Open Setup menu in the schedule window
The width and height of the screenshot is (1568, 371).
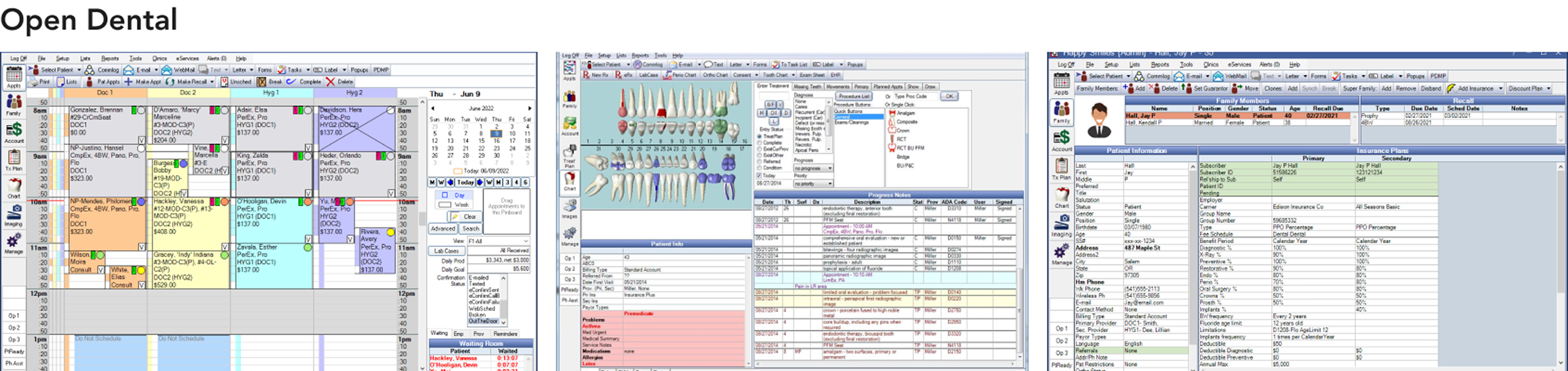pos(63,58)
